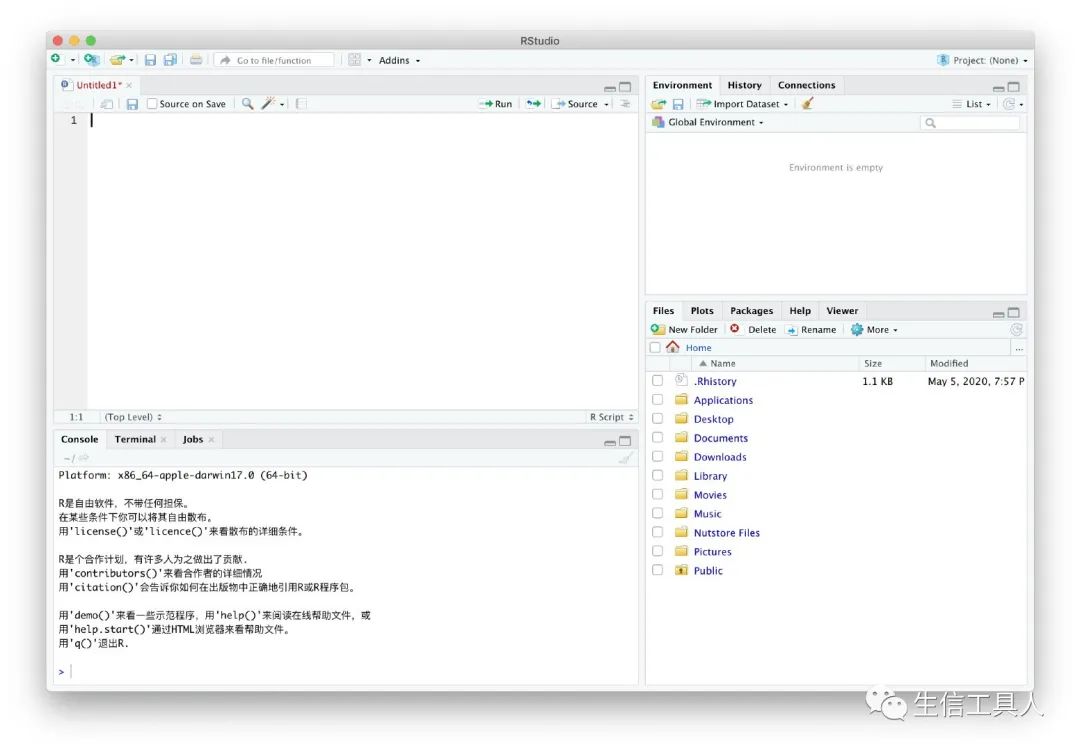Open the Global Environment dropdown
The image size is (1080, 752).
click(707, 122)
